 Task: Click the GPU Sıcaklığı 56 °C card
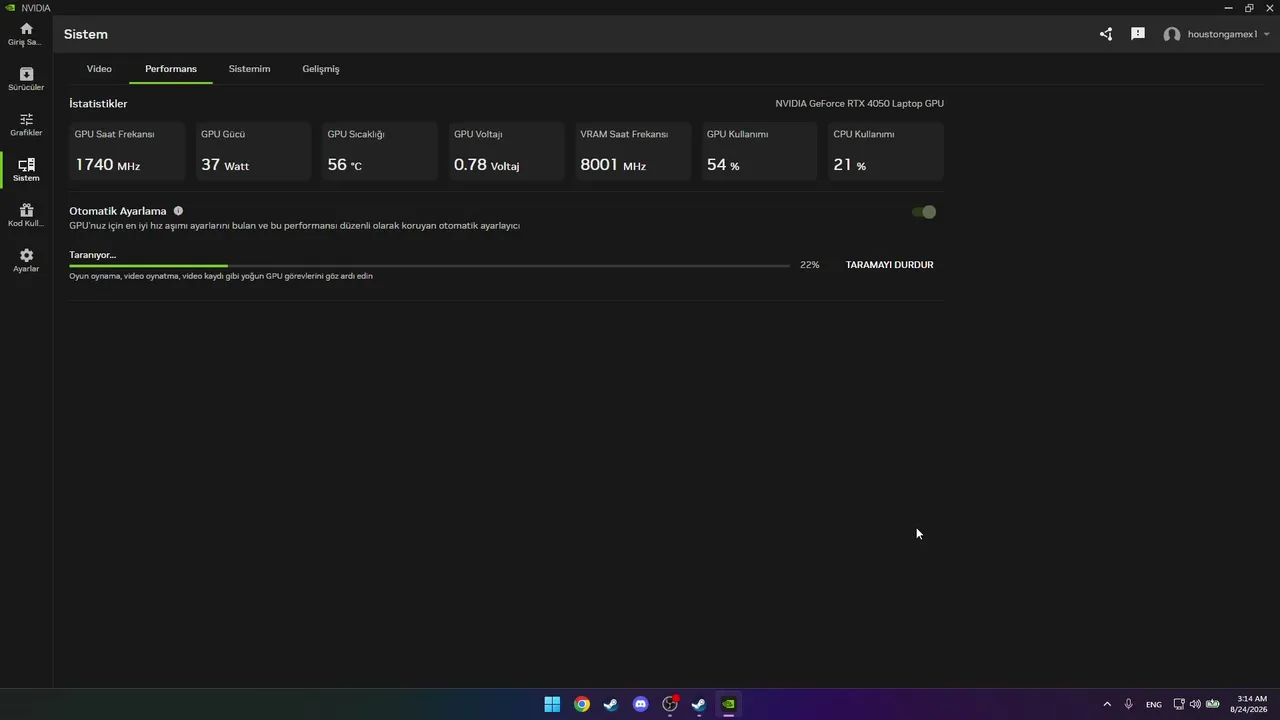coord(380,151)
